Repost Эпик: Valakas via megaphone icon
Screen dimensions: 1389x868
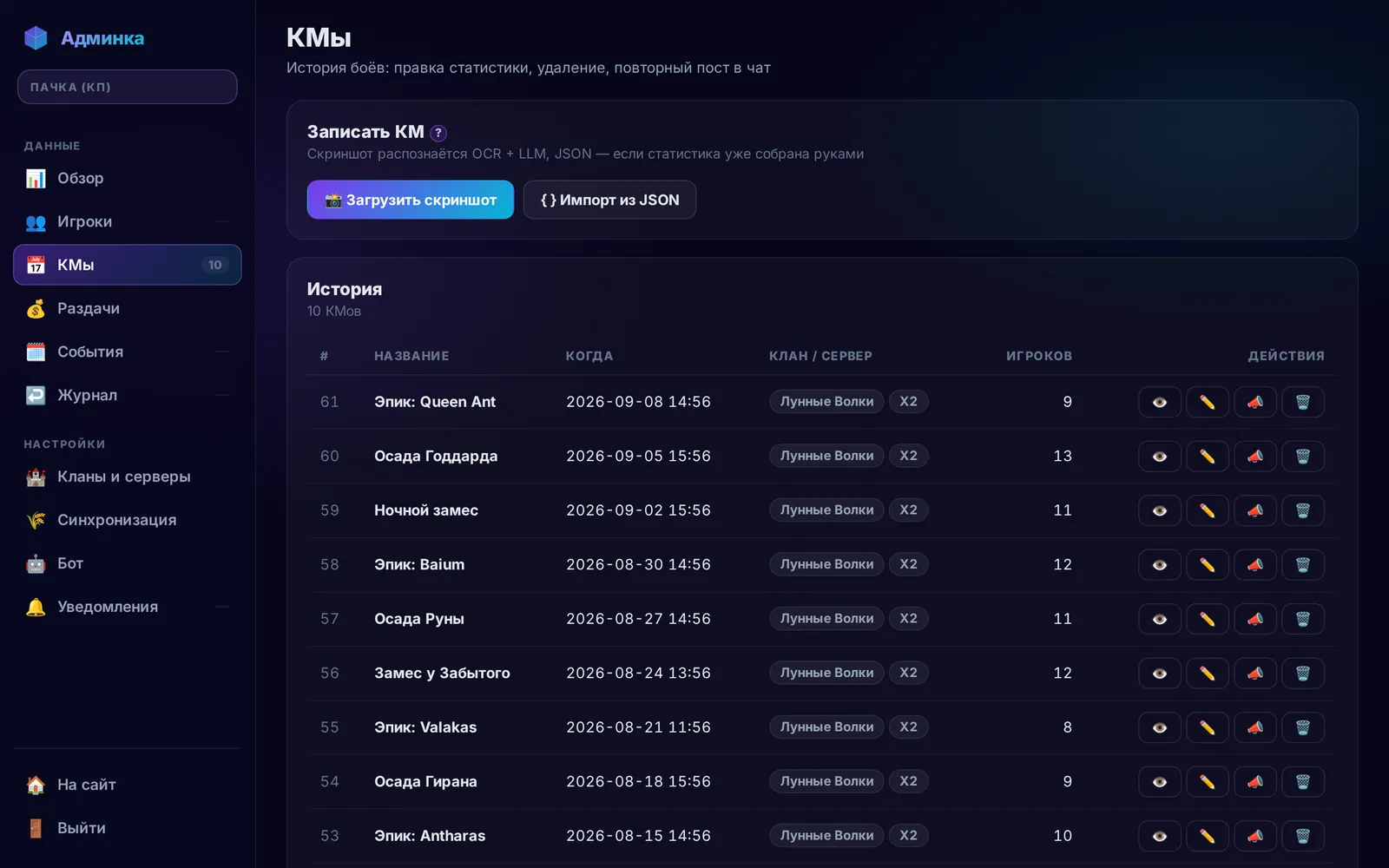point(1254,727)
